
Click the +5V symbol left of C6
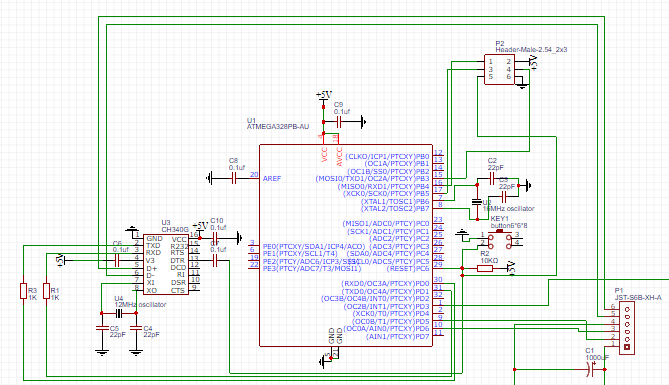pos(60,260)
